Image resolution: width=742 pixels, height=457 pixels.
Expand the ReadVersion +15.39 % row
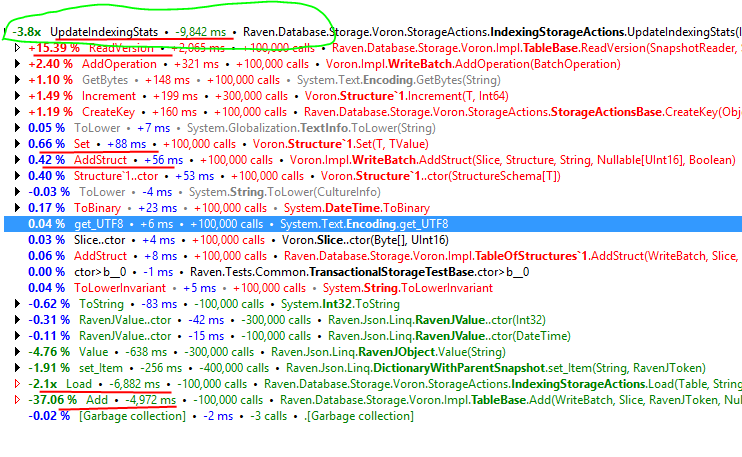click(17, 48)
